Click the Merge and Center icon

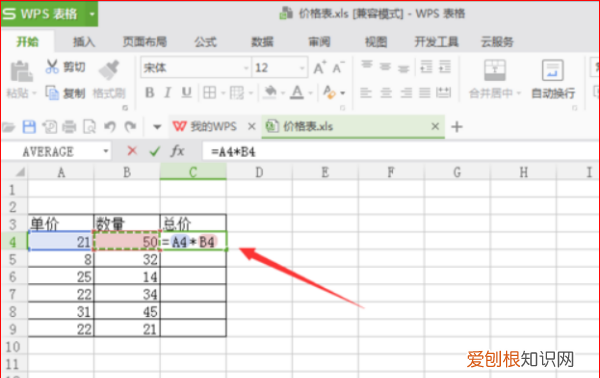click(495, 70)
